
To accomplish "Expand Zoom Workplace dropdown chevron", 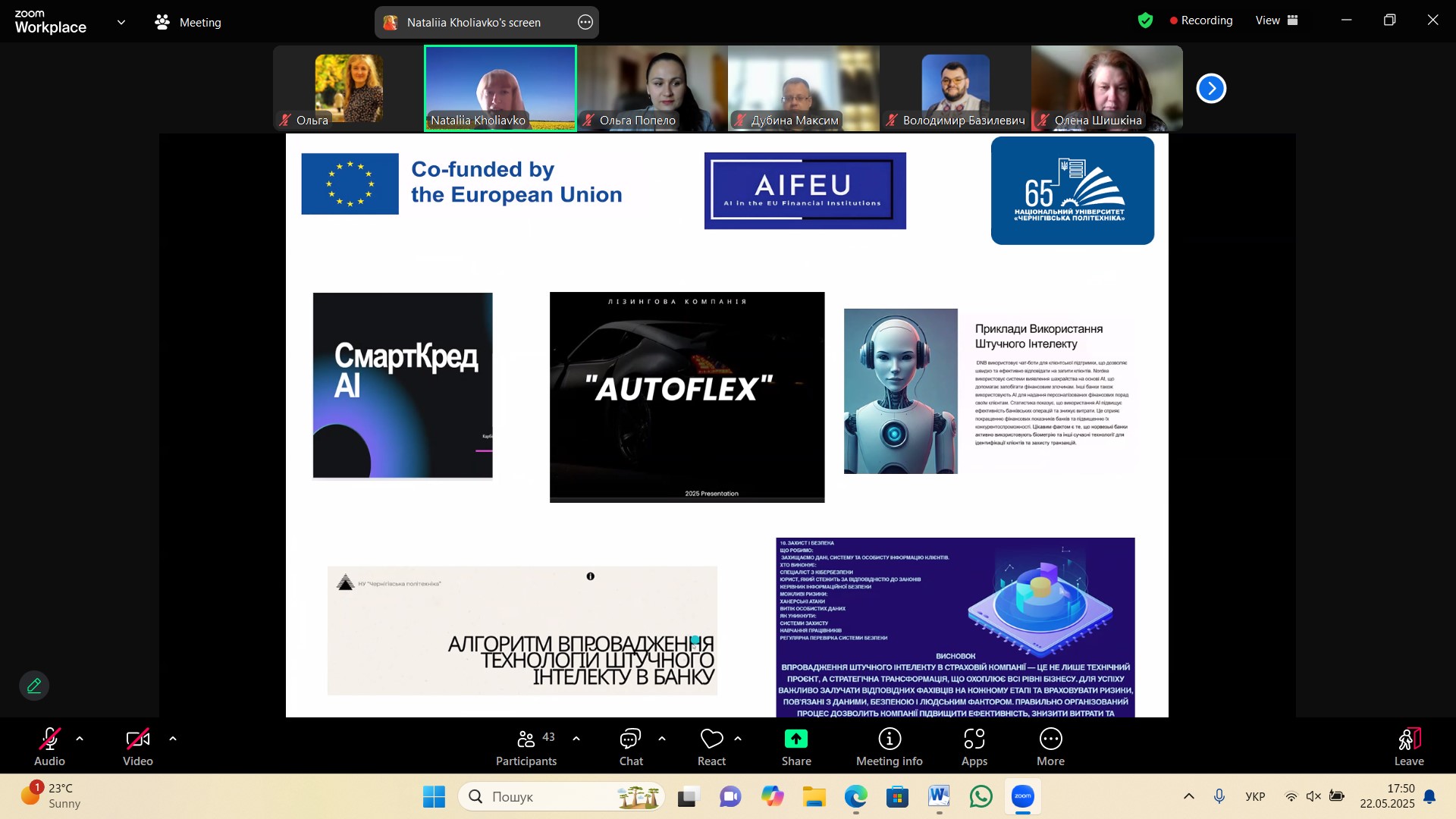I will pyautogui.click(x=121, y=23).
